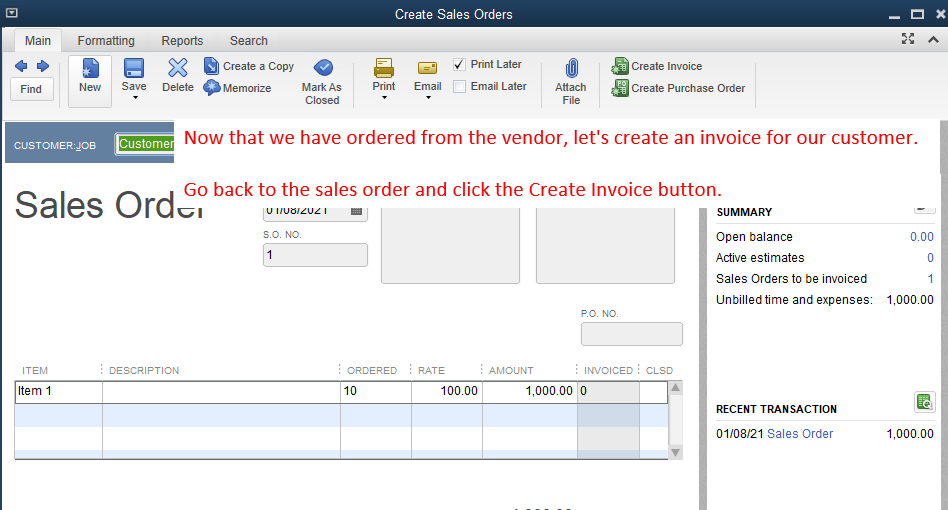
Task: Click the Open balance 0.00 value
Action: (922, 237)
